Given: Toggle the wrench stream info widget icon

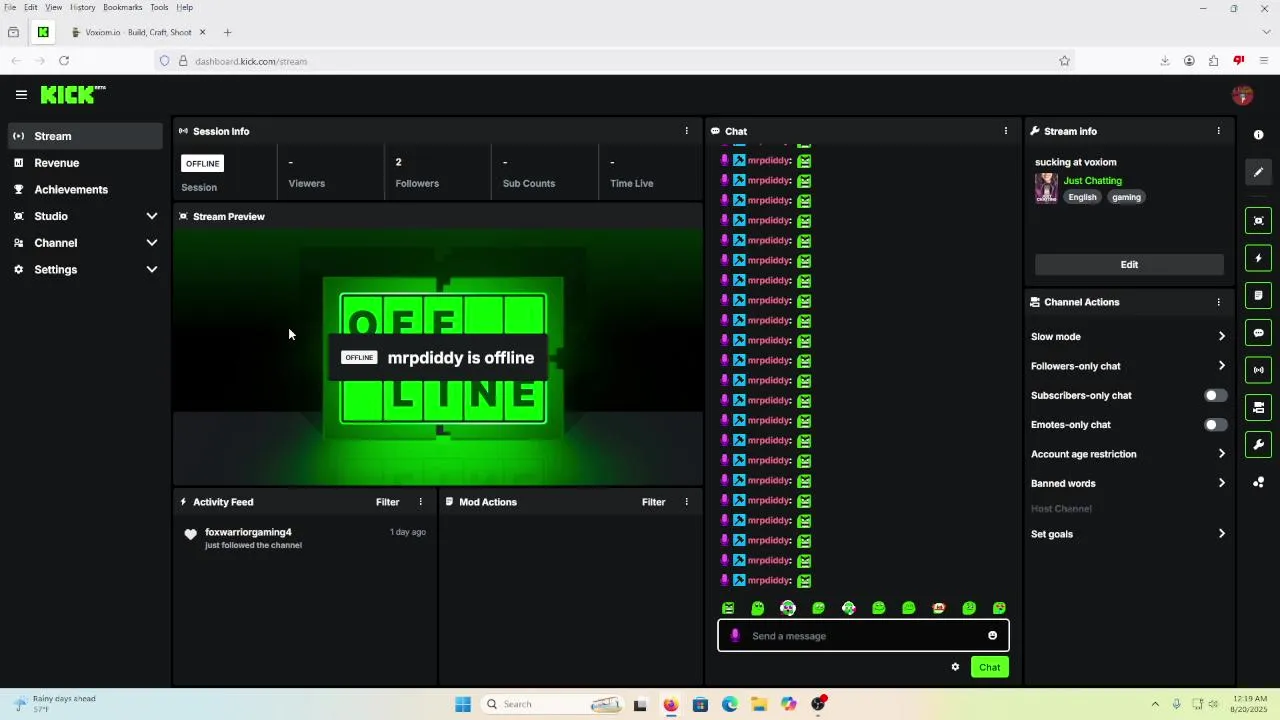Looking at the screenshot, I should pyautogui.click(x=1259, y=444).
